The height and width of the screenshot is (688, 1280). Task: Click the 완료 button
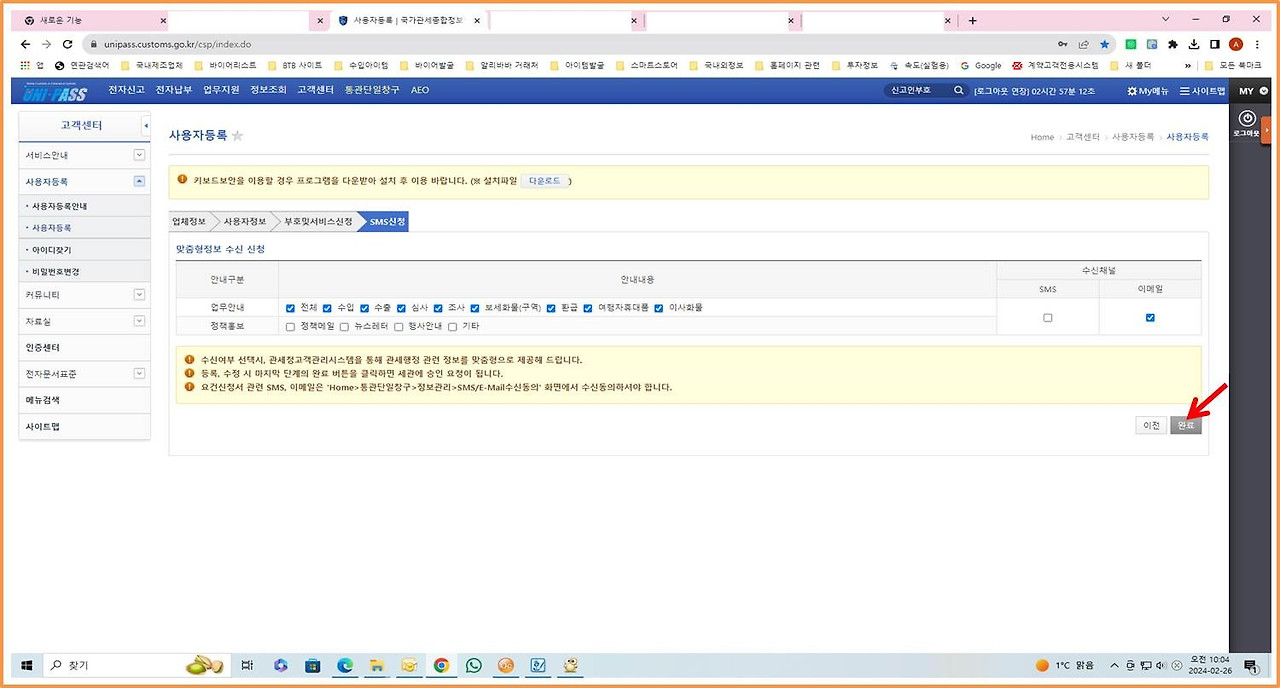[x=1186, y=425]
